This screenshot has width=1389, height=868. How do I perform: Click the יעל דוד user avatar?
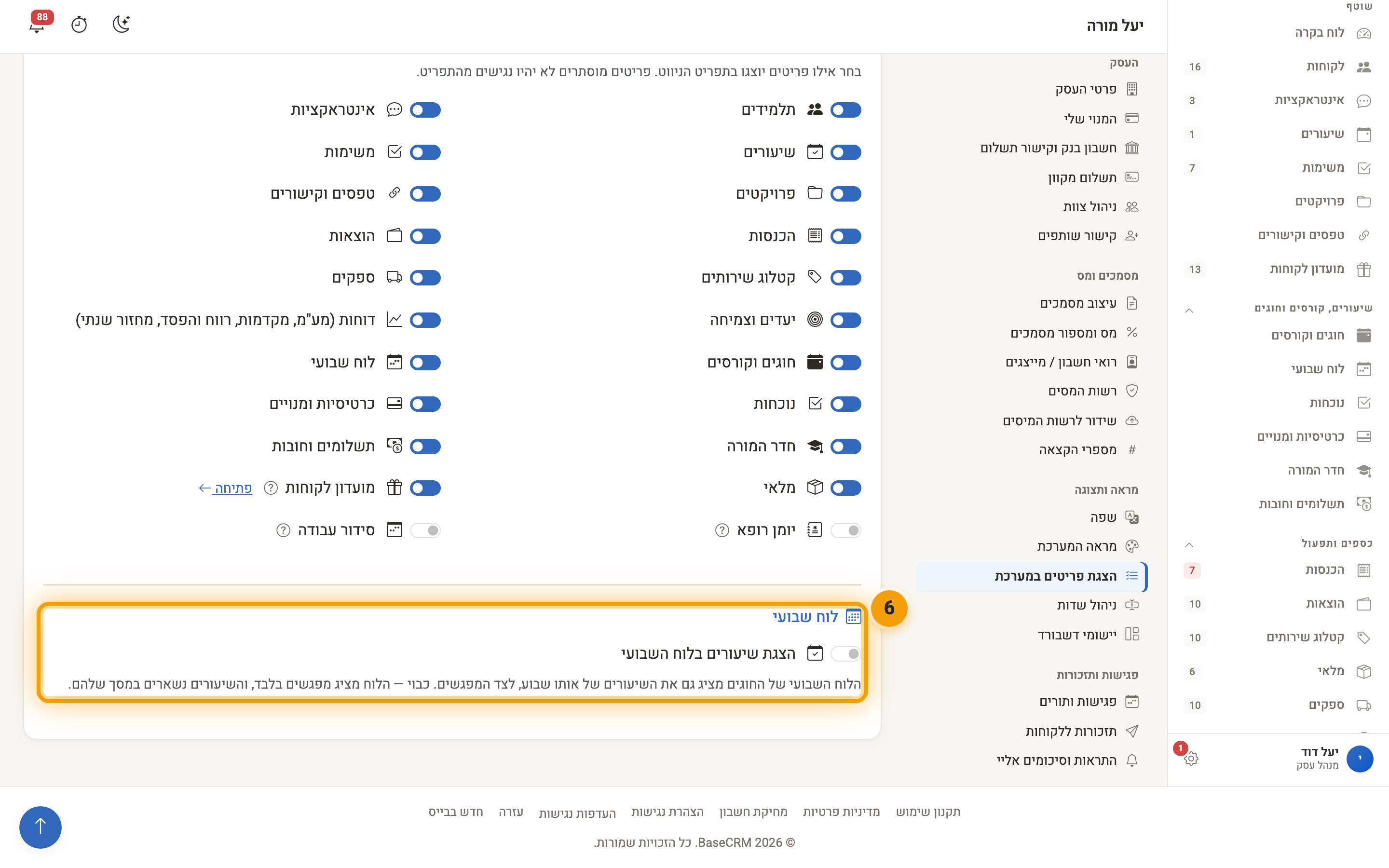point(1360,759)
